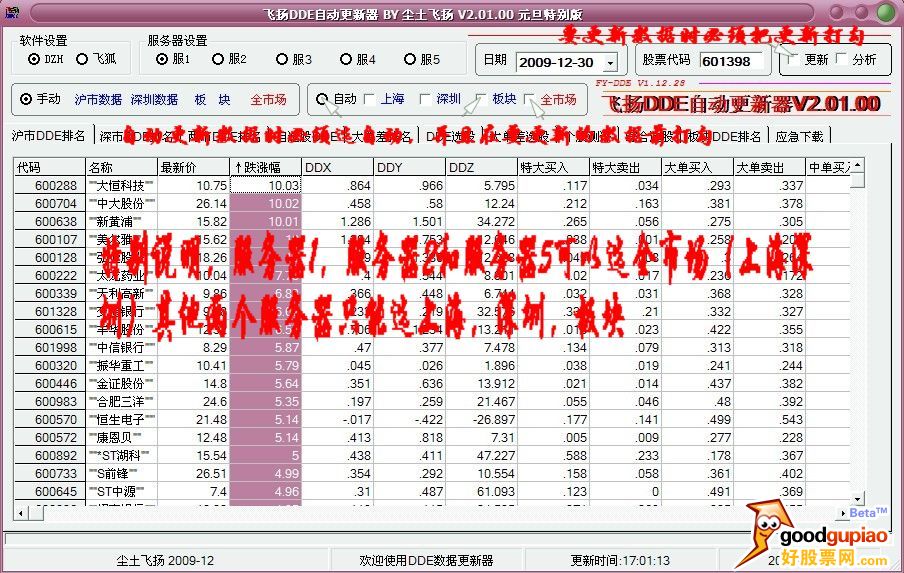Open the 日期 date dropdown arrow

610,62
